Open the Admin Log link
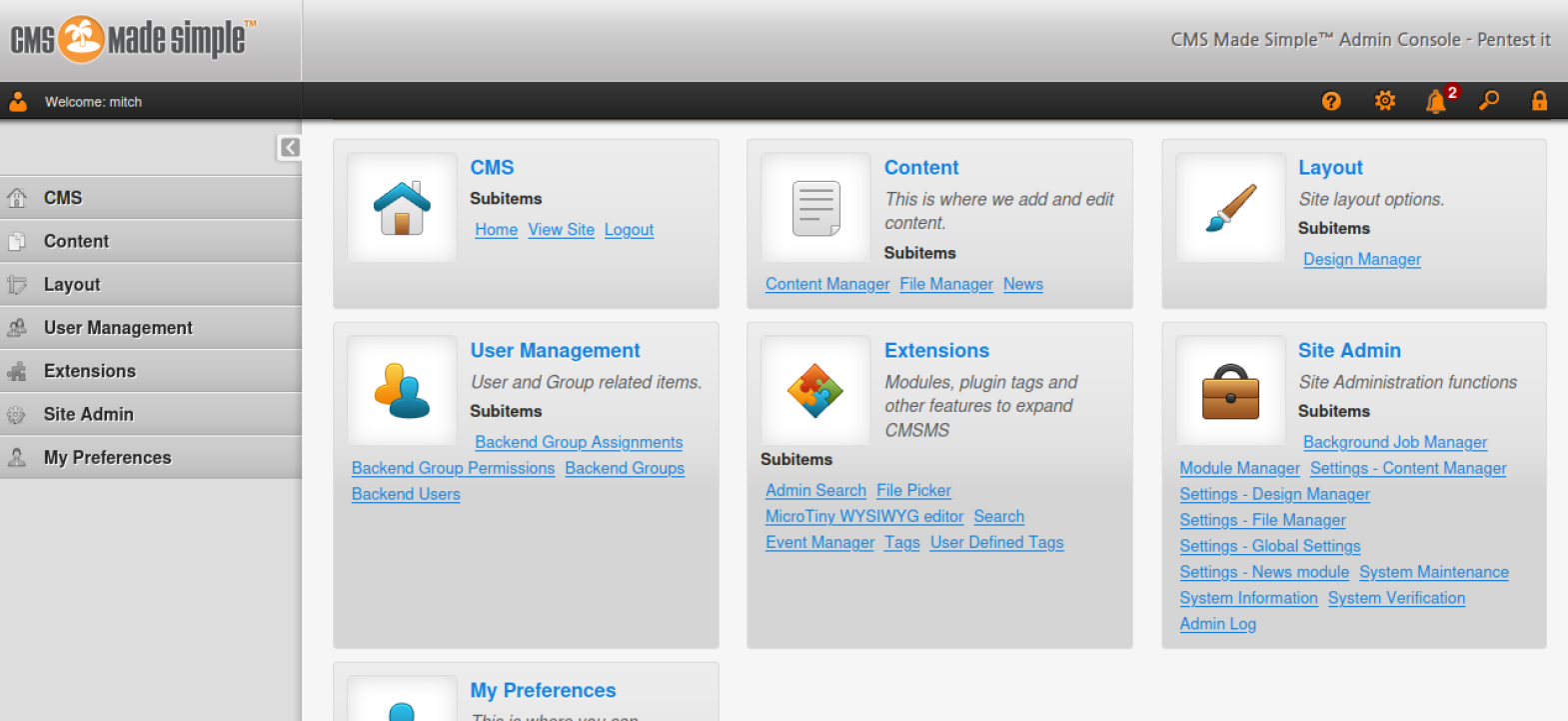The image size is (1568, 721). pyautogui.click(x=1217, y=624)
